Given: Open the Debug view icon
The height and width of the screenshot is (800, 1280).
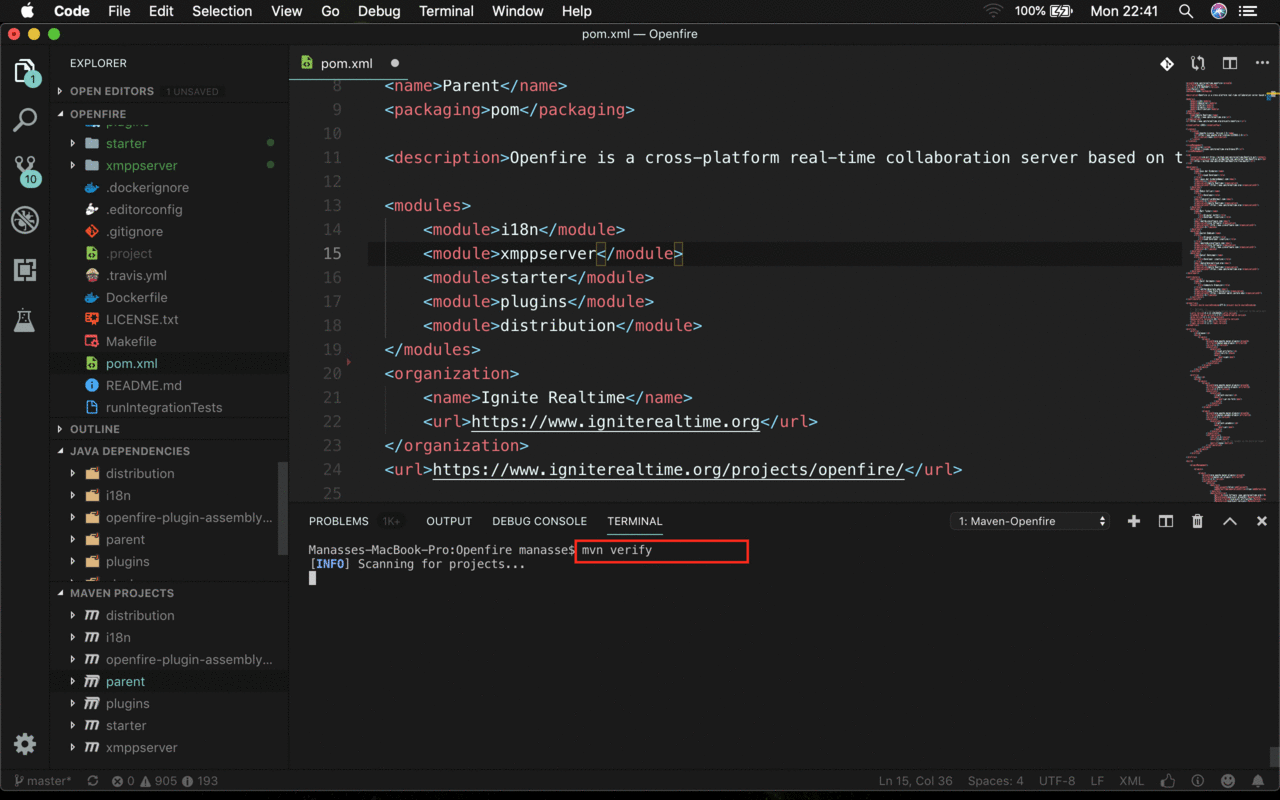Looking at the screenshot, I should (x=25, y=220).
